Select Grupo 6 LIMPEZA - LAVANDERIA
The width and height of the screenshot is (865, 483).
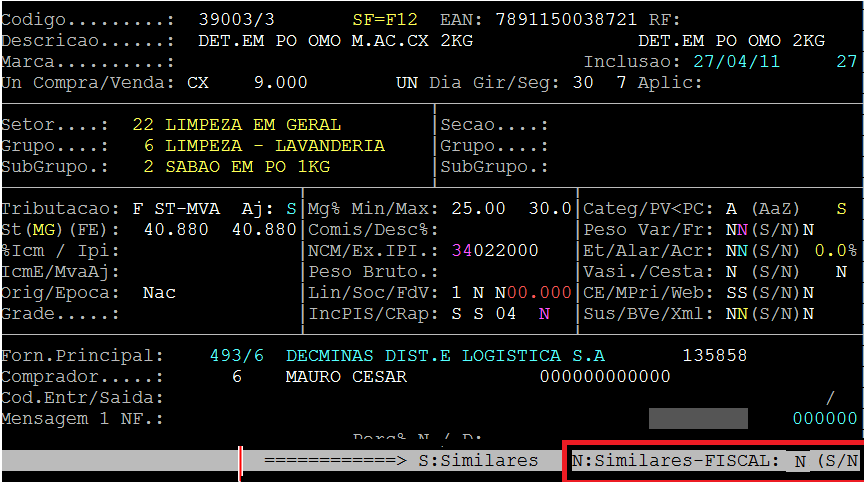(x=263, y=146)
